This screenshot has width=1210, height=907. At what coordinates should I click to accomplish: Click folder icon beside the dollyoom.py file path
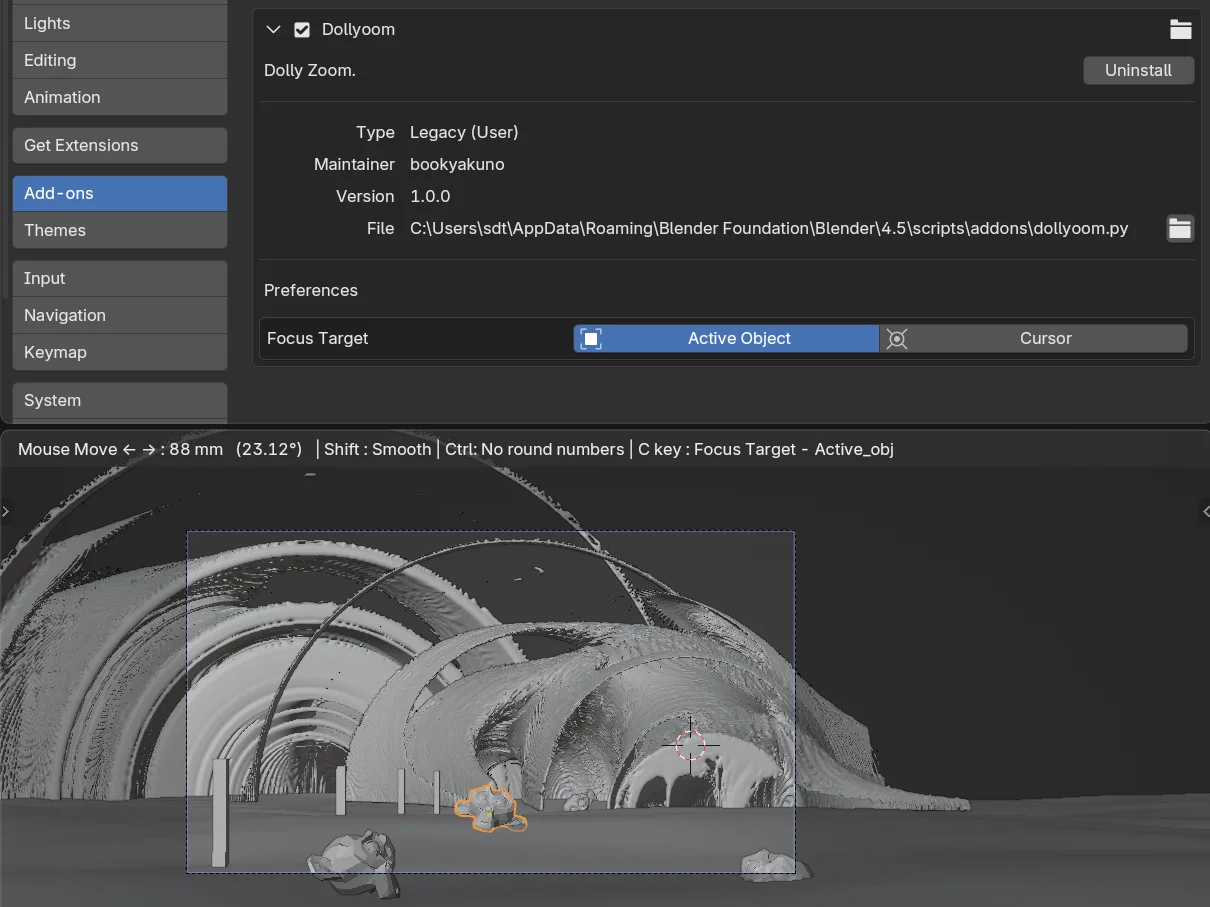point(1180,229)
